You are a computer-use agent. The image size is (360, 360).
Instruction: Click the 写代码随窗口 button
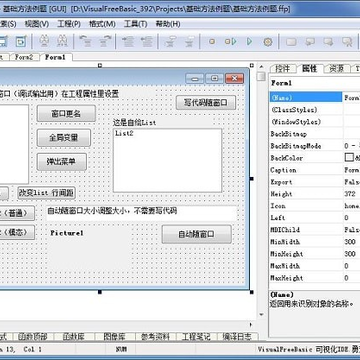206,103
